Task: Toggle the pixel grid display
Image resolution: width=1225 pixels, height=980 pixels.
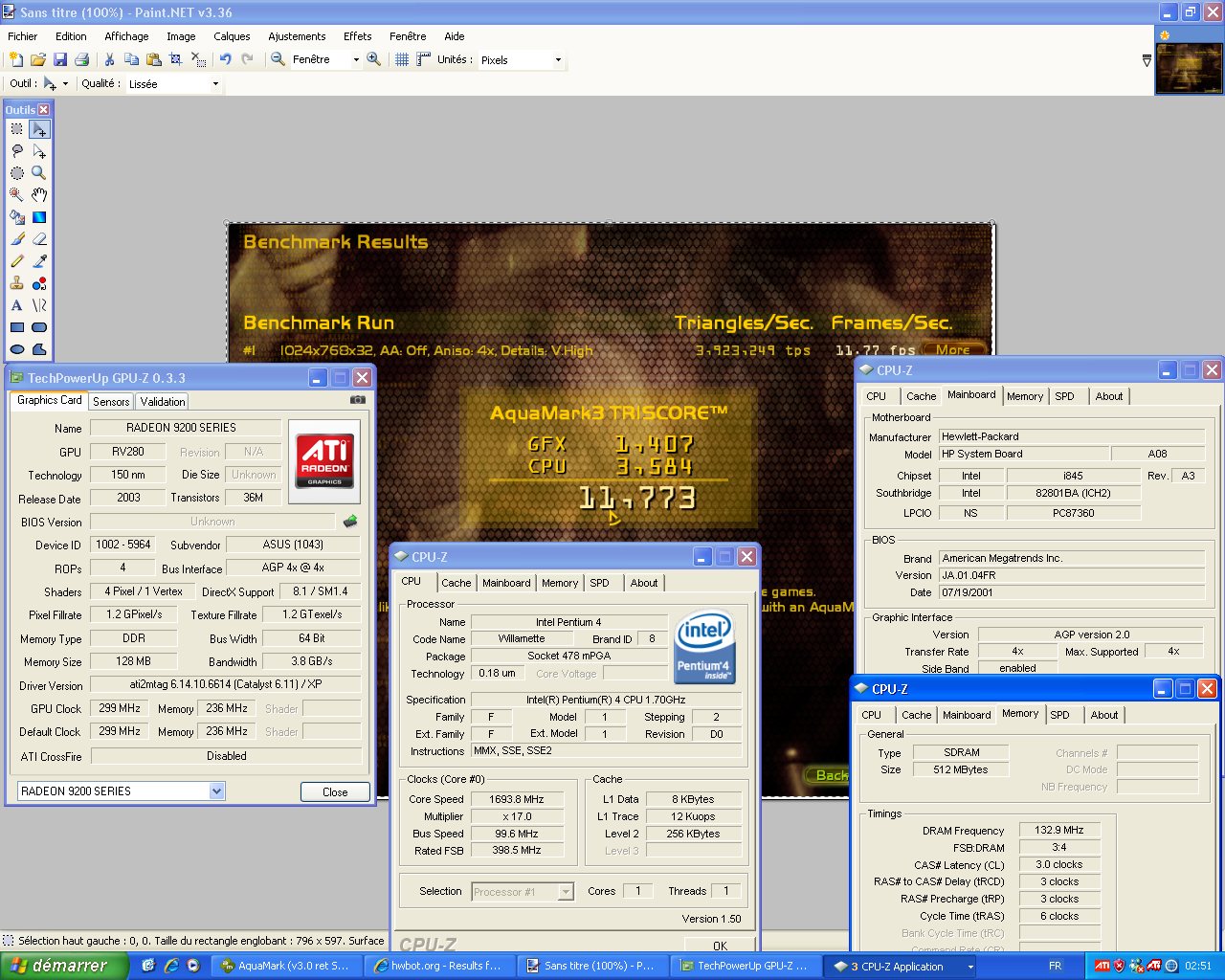Action: tap(402, 59)
